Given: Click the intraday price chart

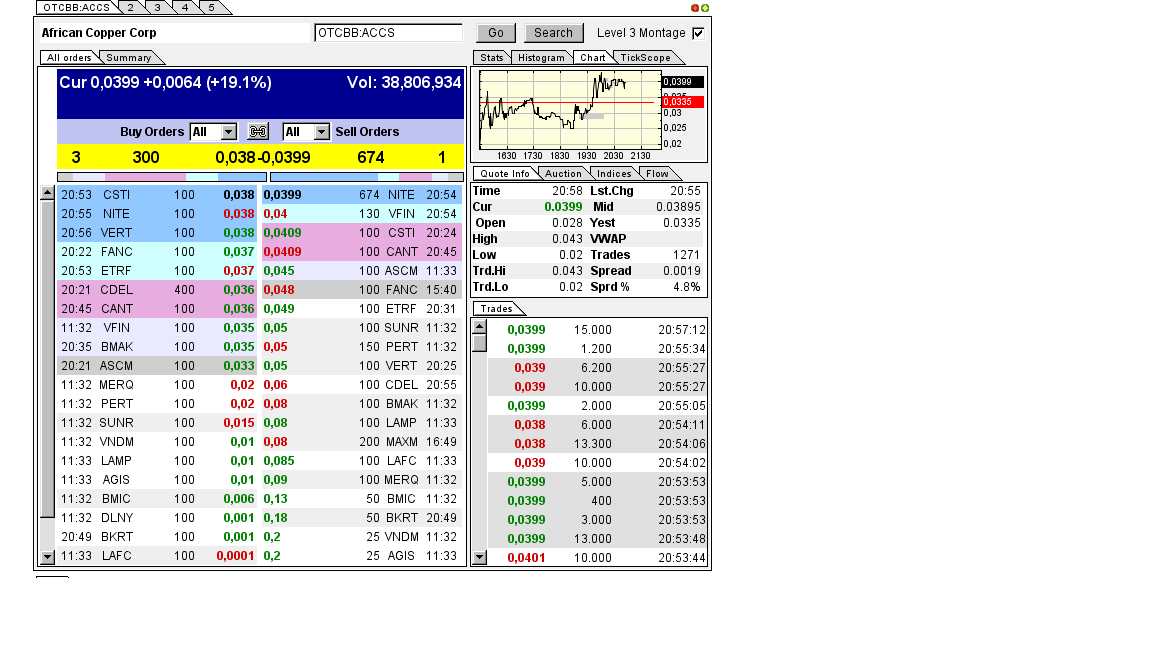Looking at the screenshot, I should [x=570, y=110].
